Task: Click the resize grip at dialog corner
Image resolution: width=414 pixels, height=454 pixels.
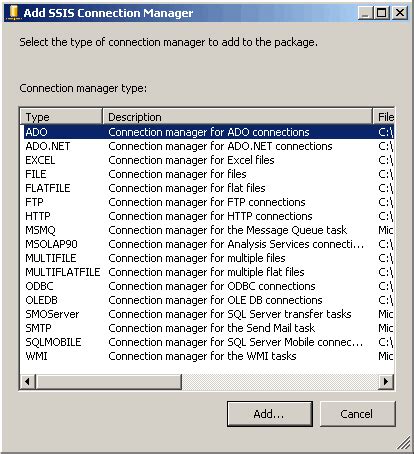Action: tap(404, 443)
